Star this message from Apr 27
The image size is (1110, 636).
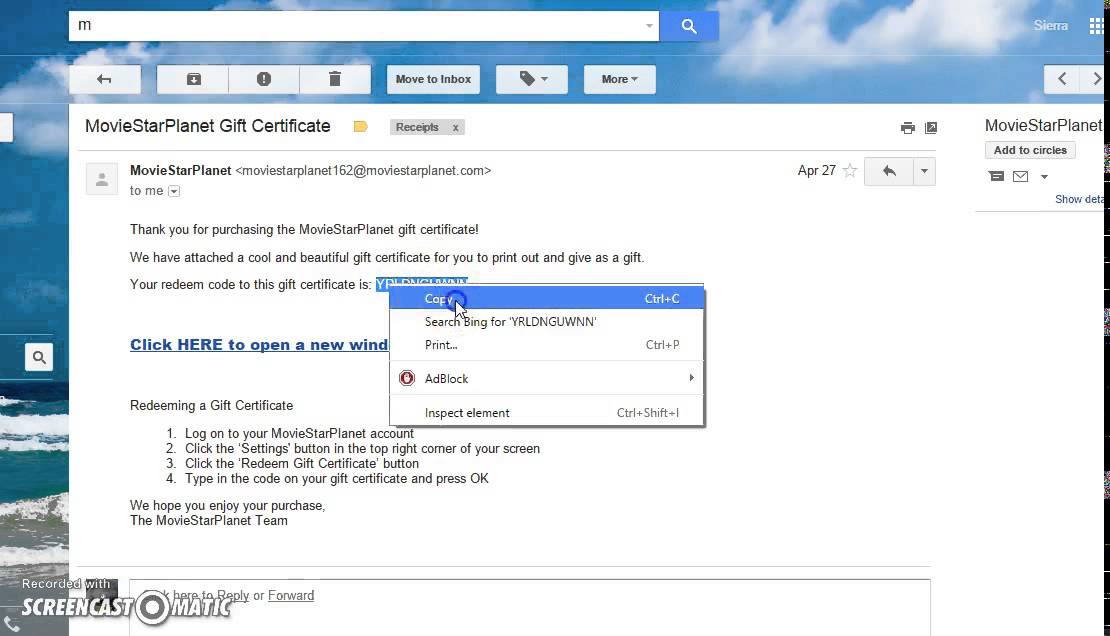pos(850,171)
